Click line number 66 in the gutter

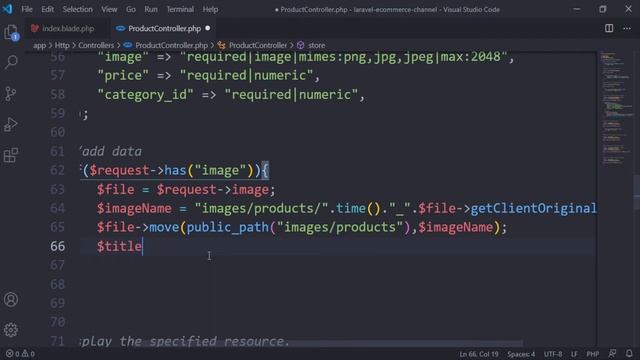58,246
